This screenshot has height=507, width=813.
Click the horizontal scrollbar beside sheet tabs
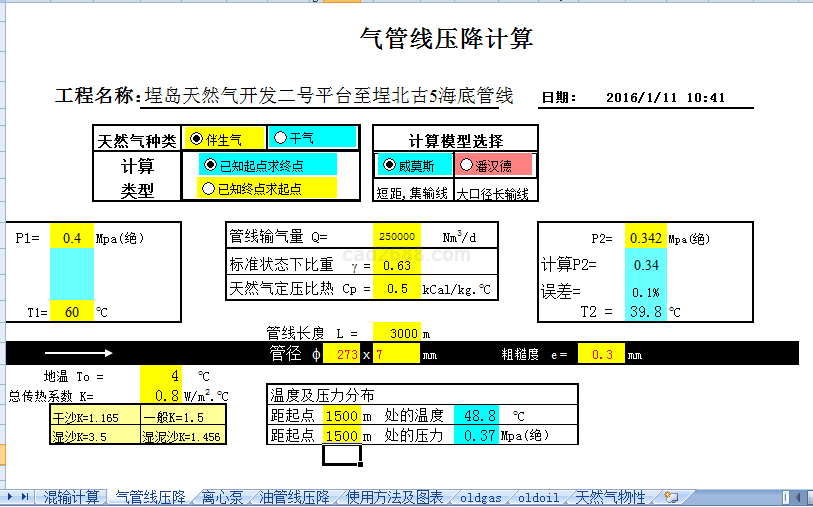750,497
